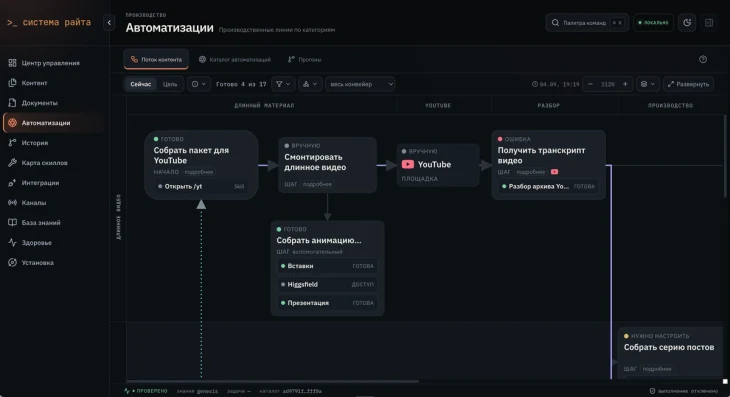Open the side panel layout icon
This screenshot has width=730, height=397.
[709, 22]
